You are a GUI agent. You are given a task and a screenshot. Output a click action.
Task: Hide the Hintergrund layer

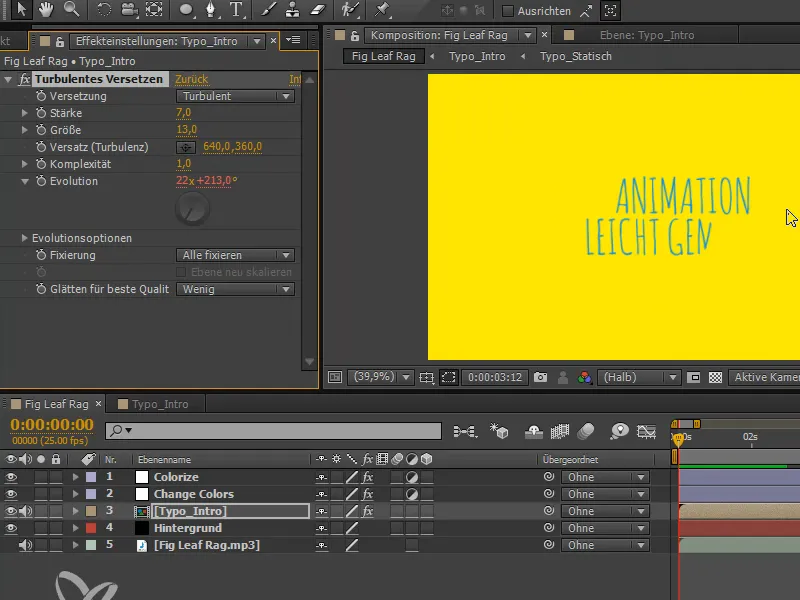tap(11, 528)
